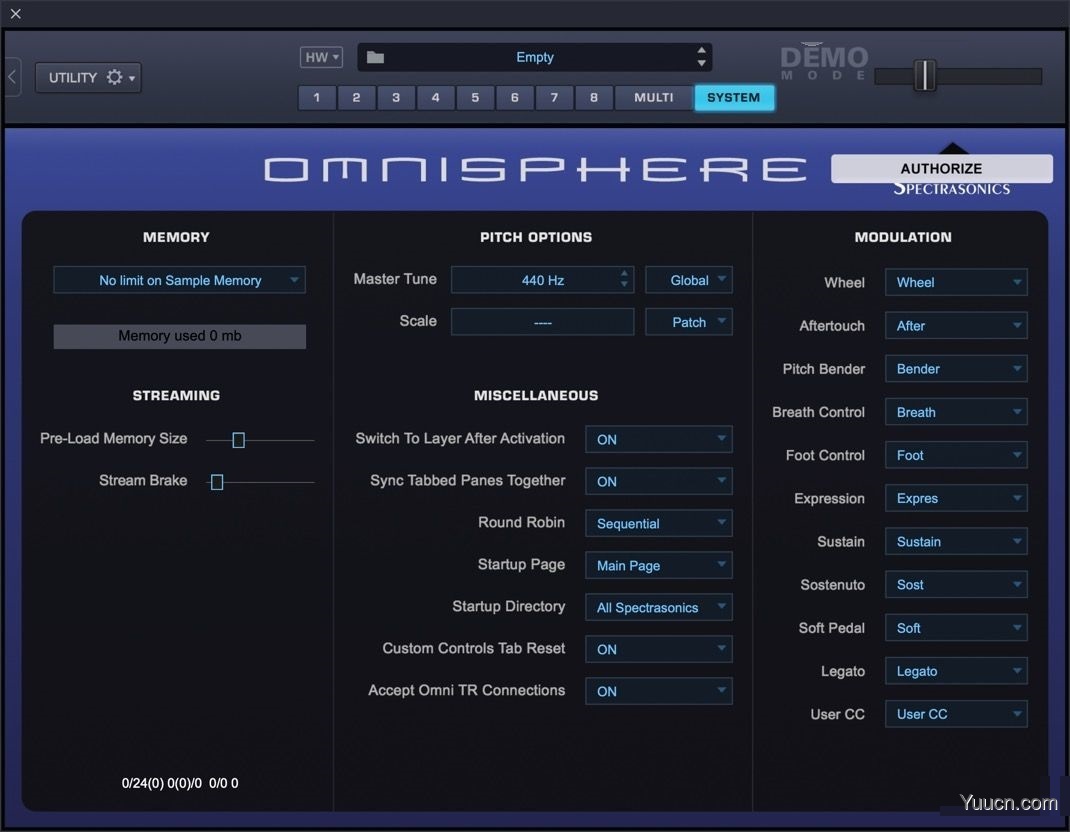Click the AUTHORIZE button
The height and width of the screenshot is (832, 1070).
940,168
